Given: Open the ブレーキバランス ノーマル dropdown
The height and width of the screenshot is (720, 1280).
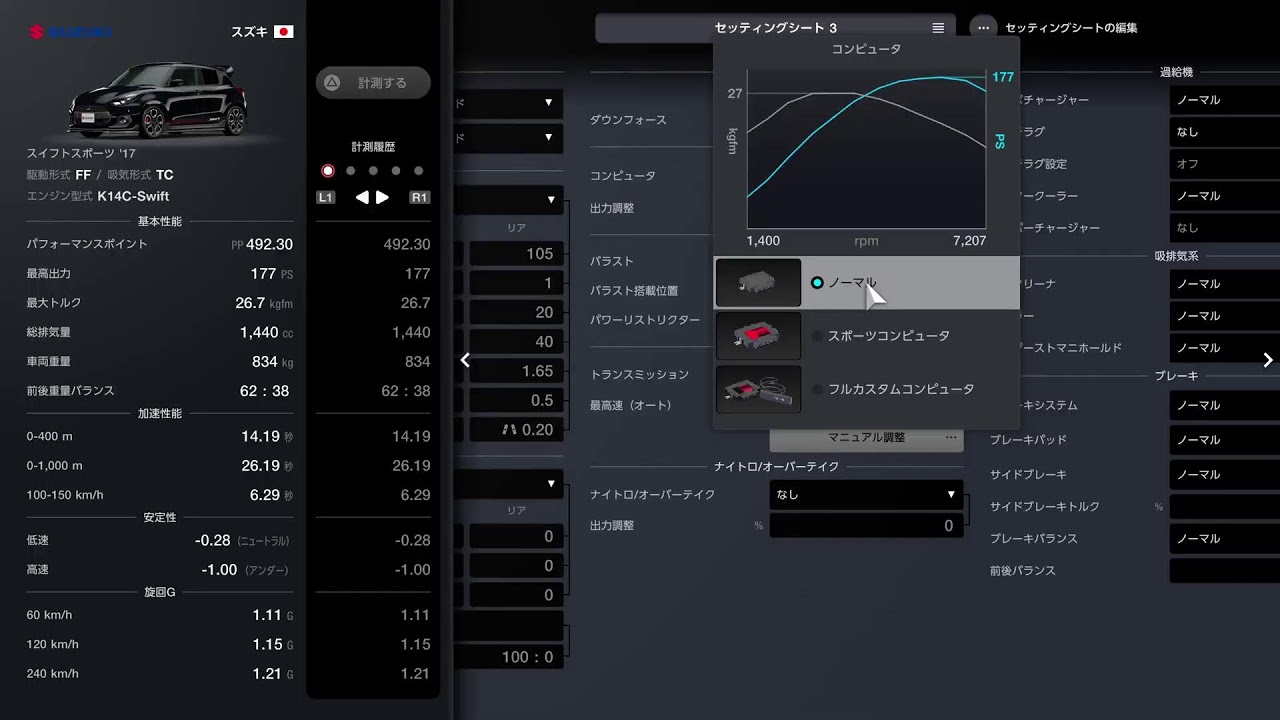Looking at the screenshot, I should pyautogui.click(x=1224, y=539).
